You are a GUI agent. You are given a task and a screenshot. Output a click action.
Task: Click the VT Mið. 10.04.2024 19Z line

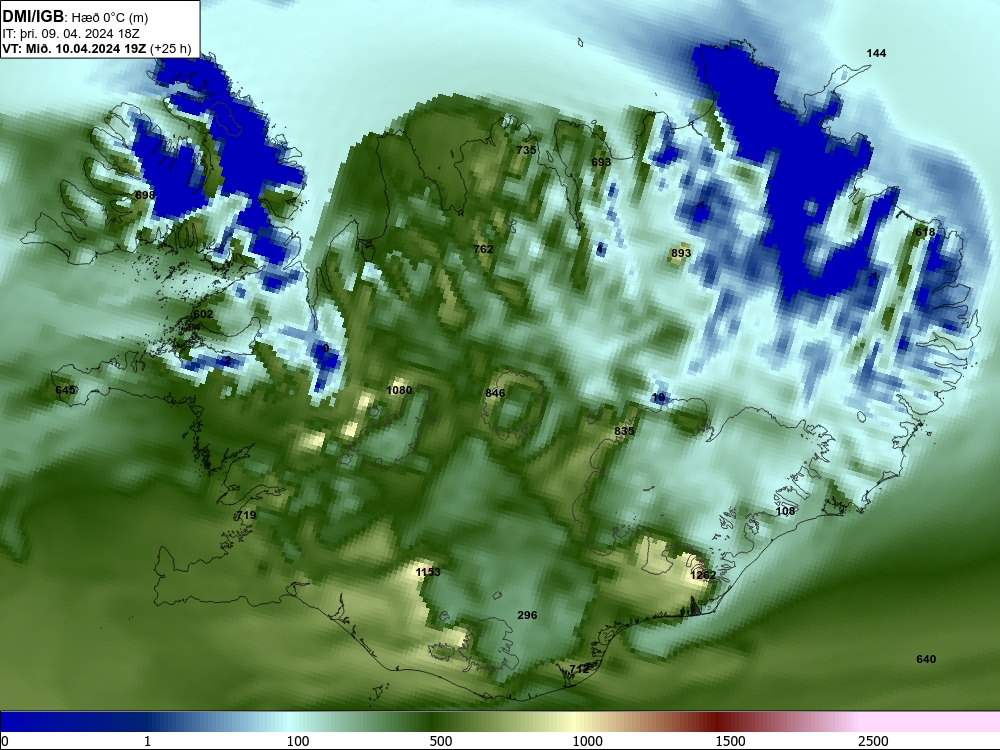point(96,48)
